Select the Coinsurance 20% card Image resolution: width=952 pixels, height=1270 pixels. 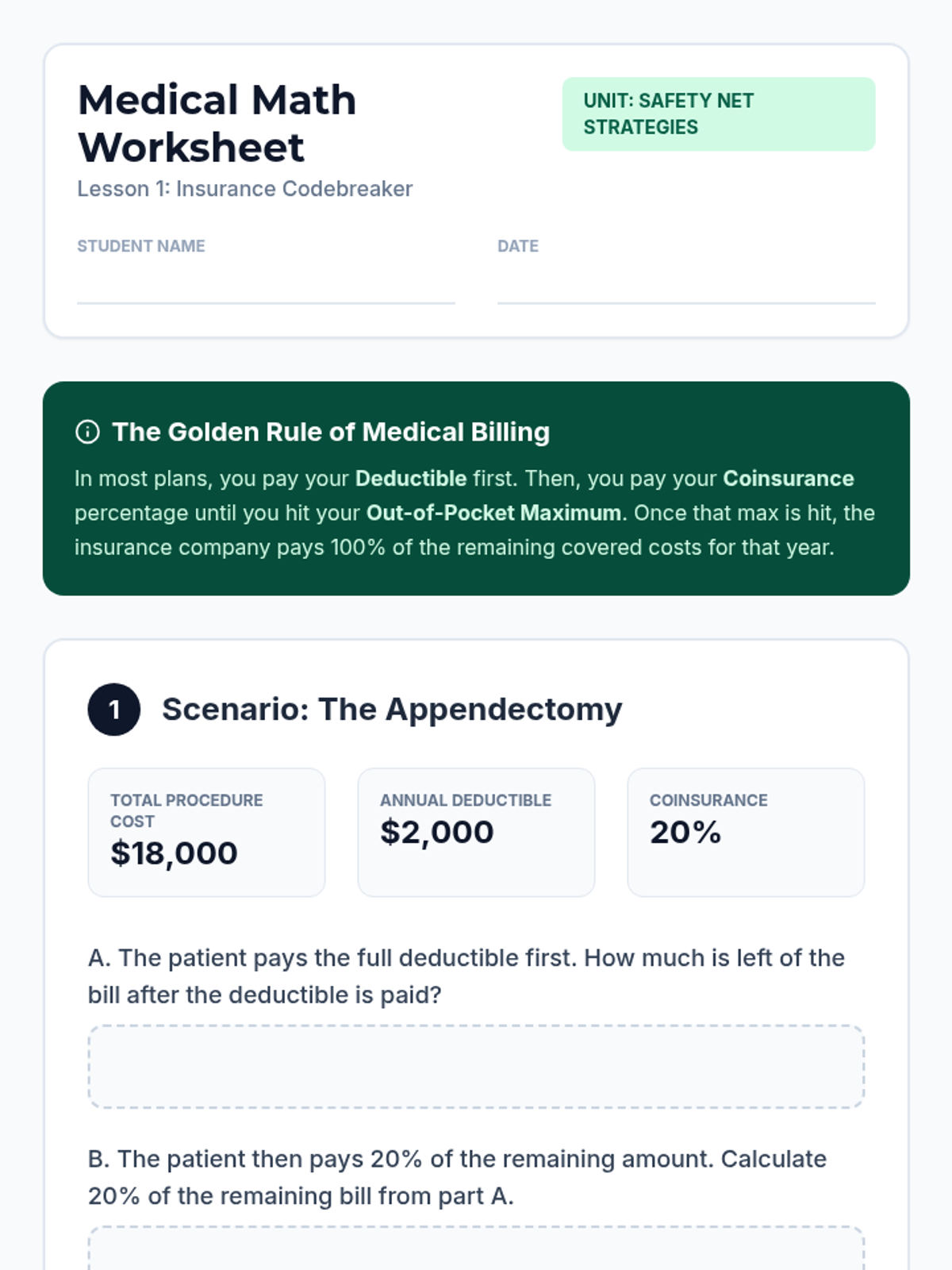pyautogui.click(x=746, y=832)
